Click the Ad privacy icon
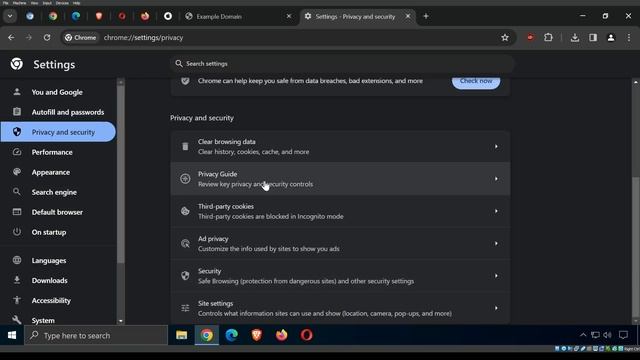Viewport: 640px width, 360px height. 185,243
